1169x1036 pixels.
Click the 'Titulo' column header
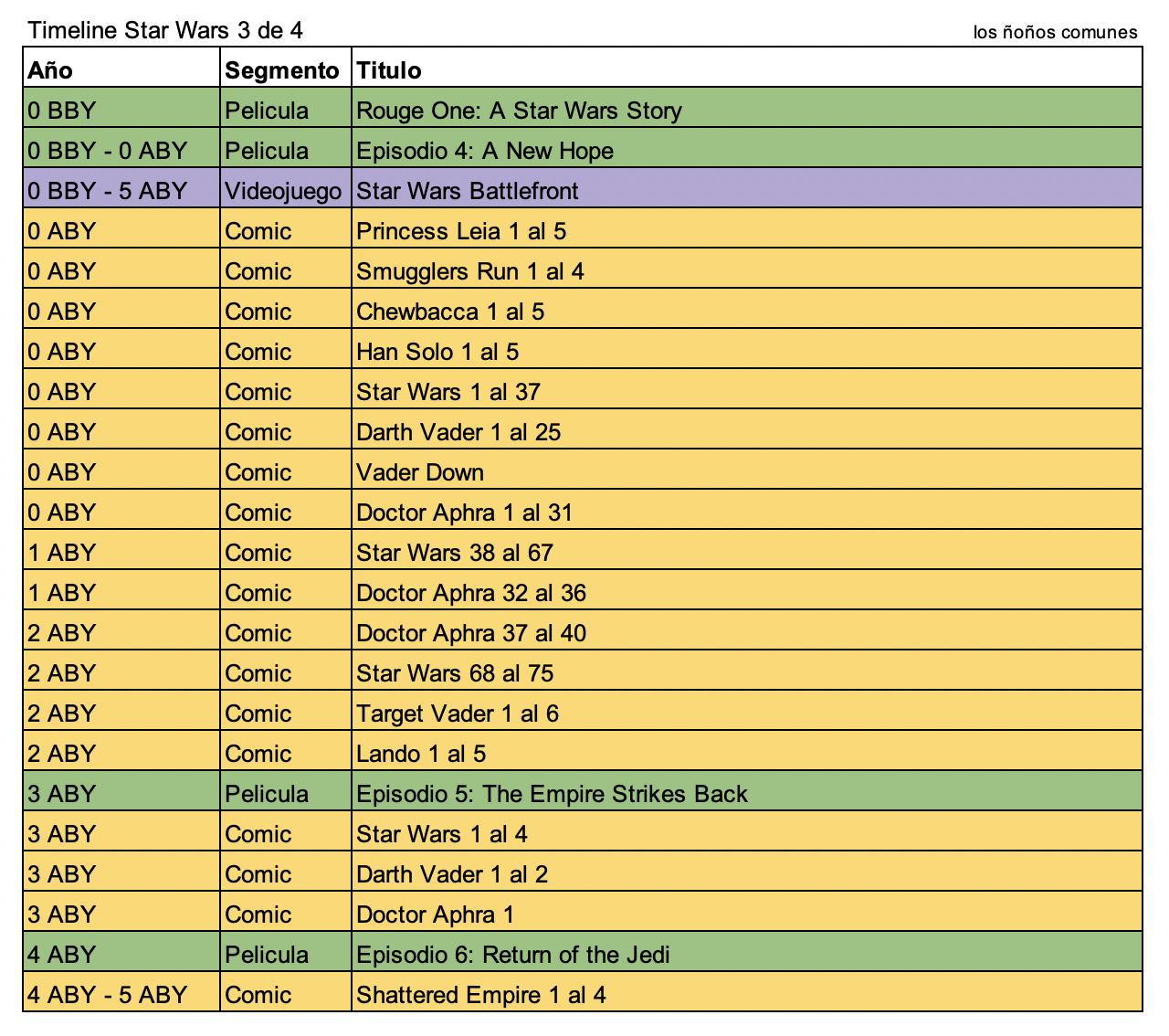pos(389,70)
